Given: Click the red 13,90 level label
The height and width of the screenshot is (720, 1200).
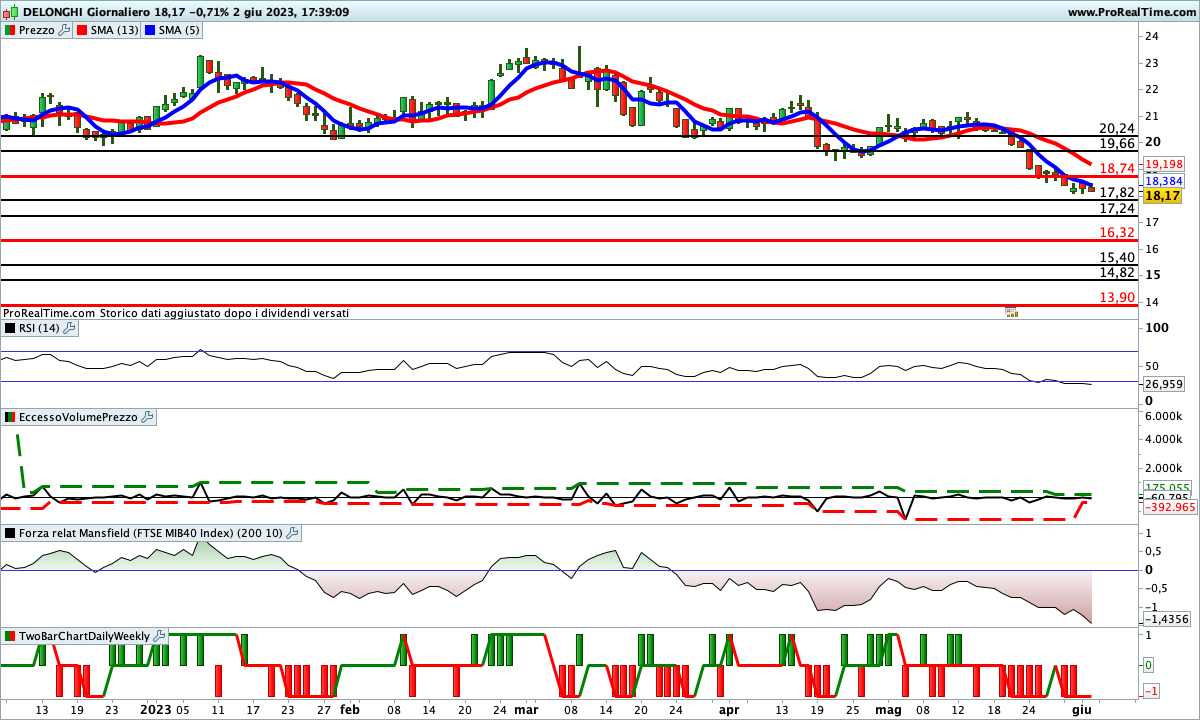Looking at the screenshot, I should click(x=1117, y=297).
